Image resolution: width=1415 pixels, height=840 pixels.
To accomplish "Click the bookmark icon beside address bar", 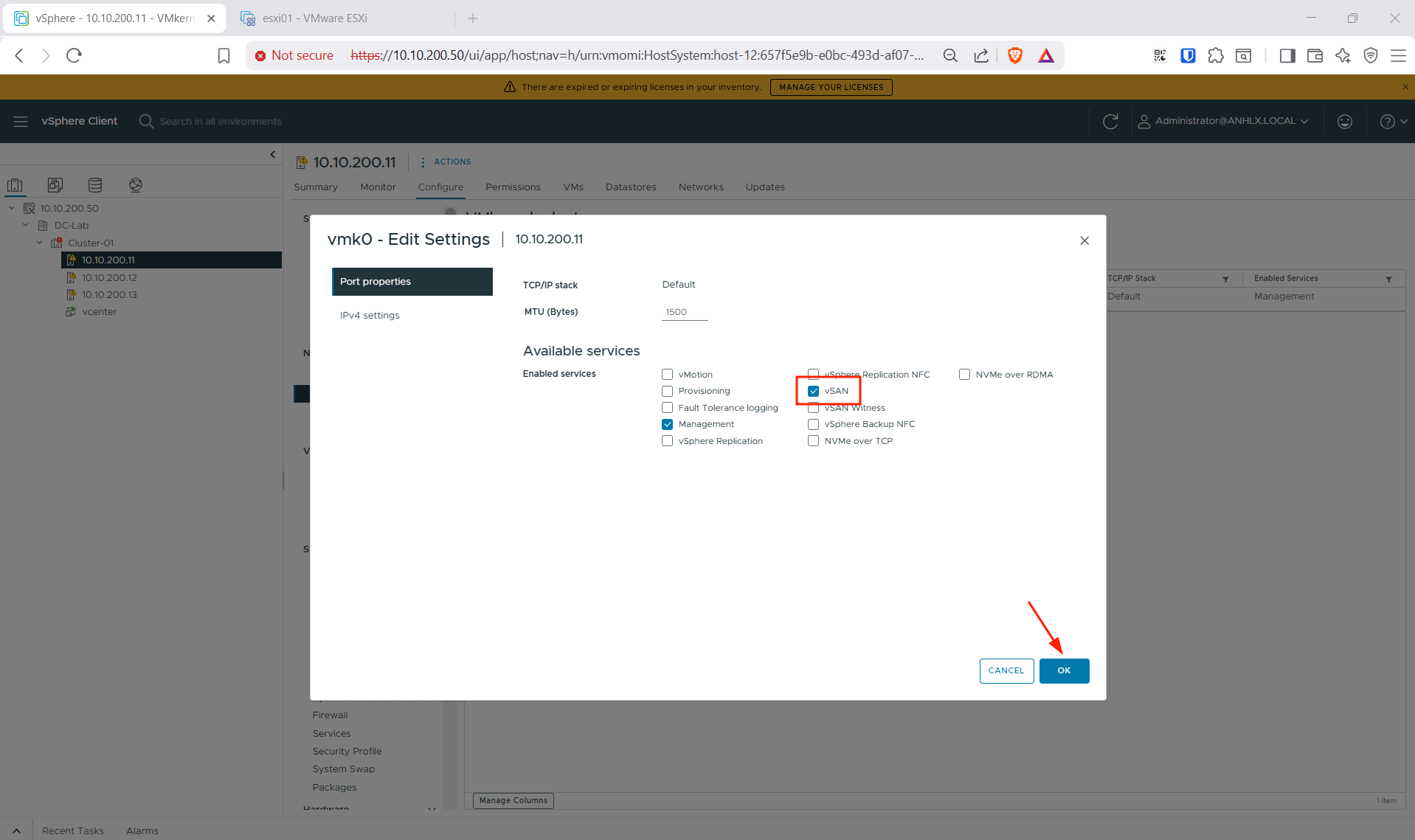I will point(224,55).
